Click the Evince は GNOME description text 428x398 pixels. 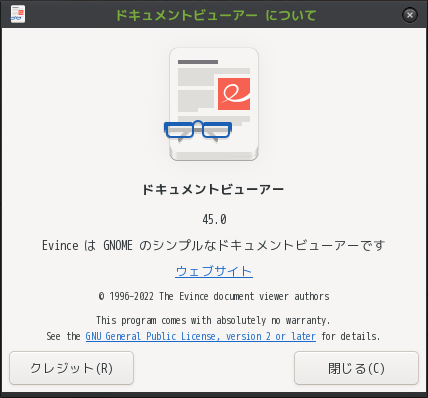click(214, 246)
